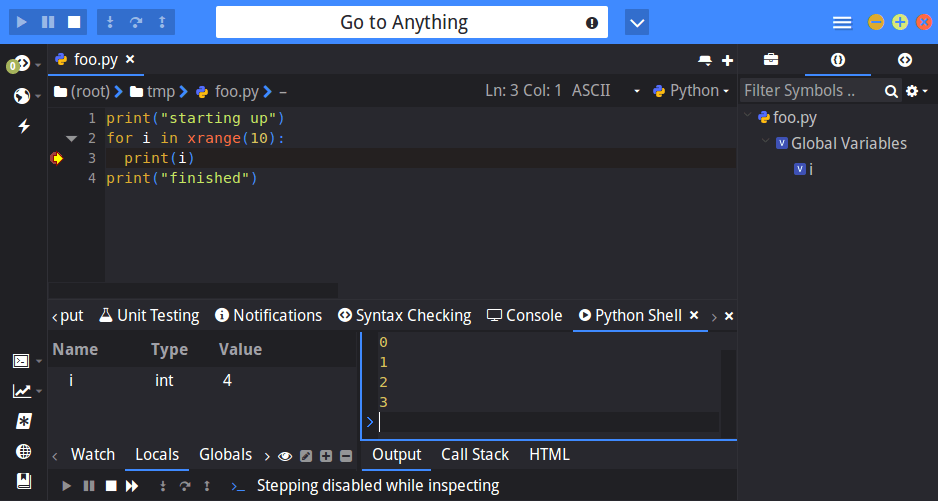Click the Value column header

240,350
